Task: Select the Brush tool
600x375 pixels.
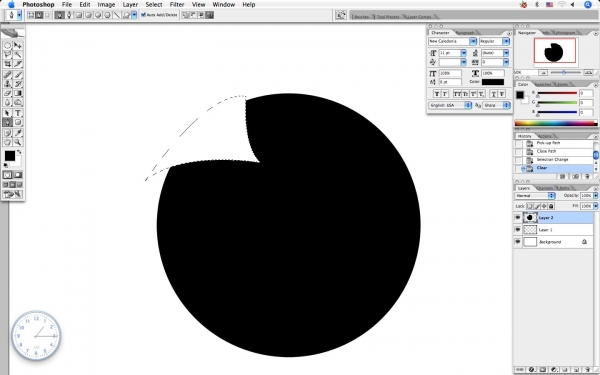Action: click(18, 75)
